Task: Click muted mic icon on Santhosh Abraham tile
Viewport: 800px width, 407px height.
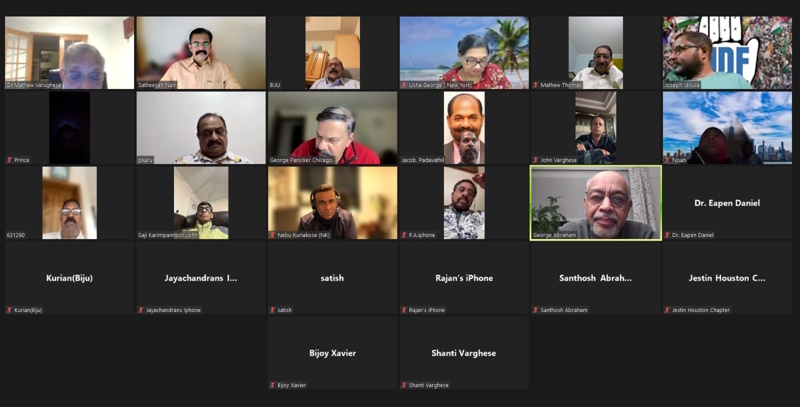Action: (x=536, y=310)
